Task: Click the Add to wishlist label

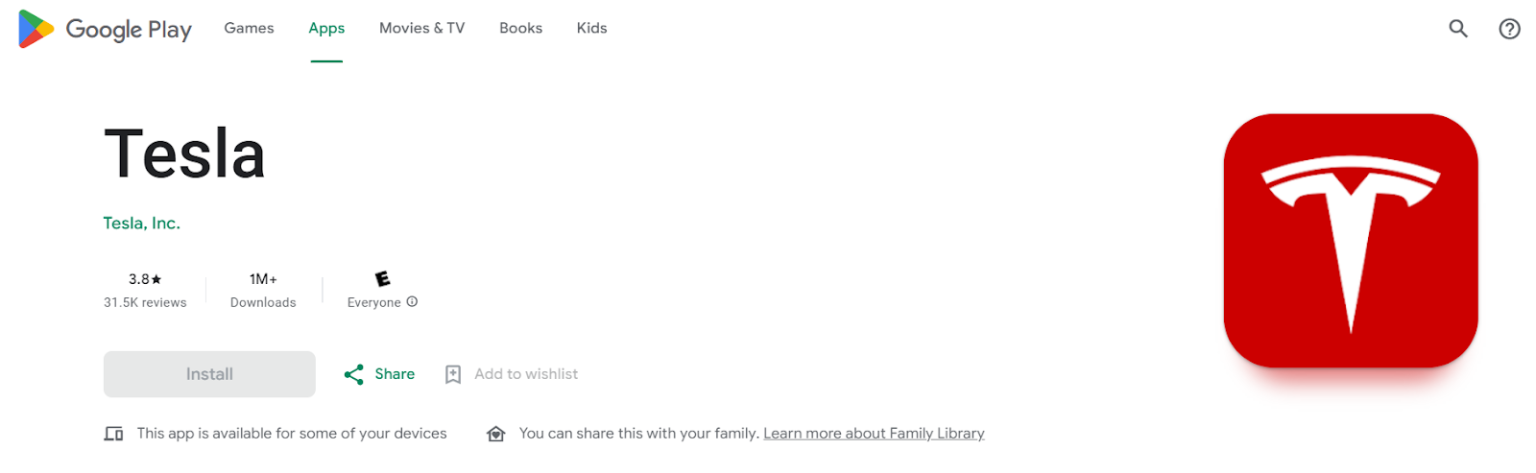Action: click(x=526, y=374)
